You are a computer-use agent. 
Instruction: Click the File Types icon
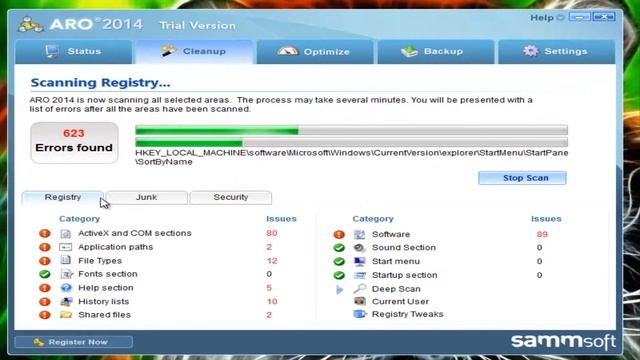point(65,260)
